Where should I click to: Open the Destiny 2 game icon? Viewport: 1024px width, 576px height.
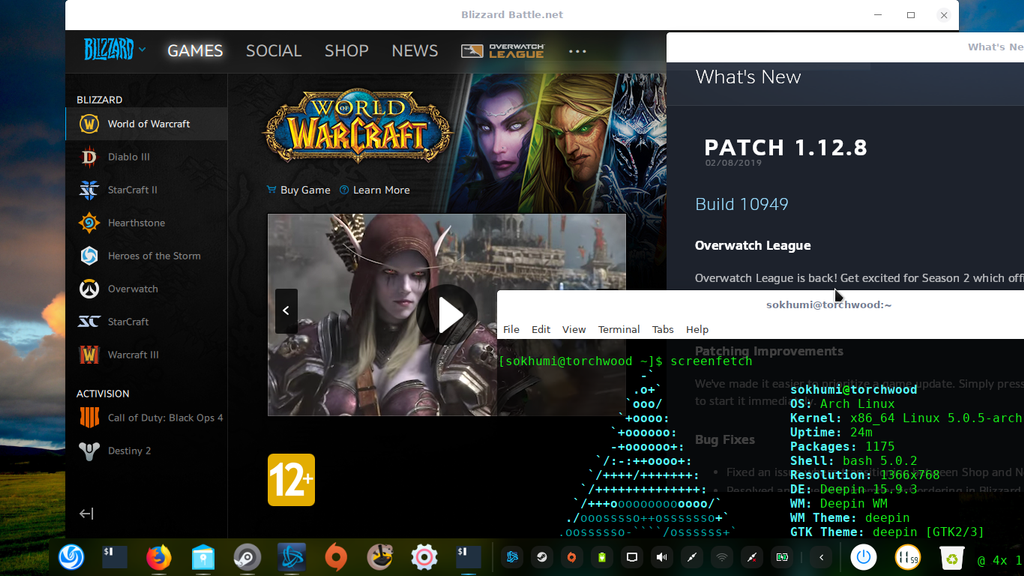pyautogui.click(x=89, y=451)
